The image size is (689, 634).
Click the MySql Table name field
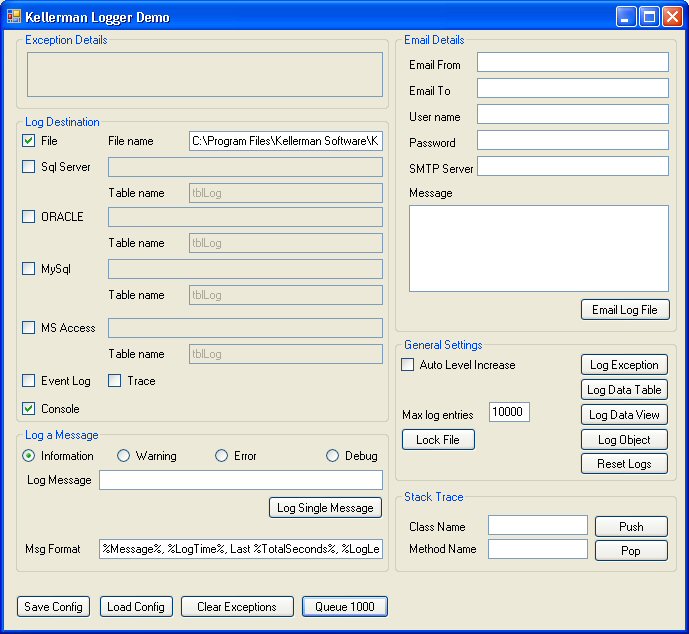point(286,295)
